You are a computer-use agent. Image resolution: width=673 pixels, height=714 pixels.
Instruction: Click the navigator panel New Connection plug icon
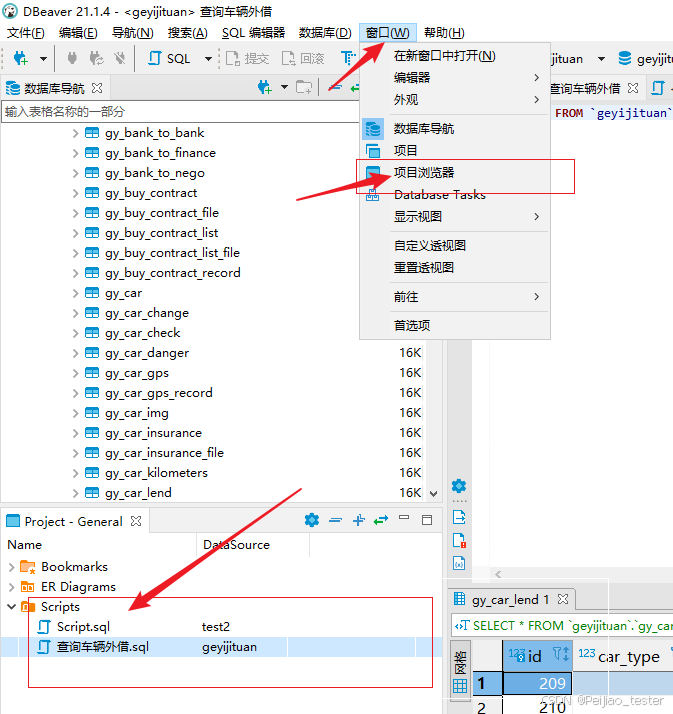tap(265, 87)
